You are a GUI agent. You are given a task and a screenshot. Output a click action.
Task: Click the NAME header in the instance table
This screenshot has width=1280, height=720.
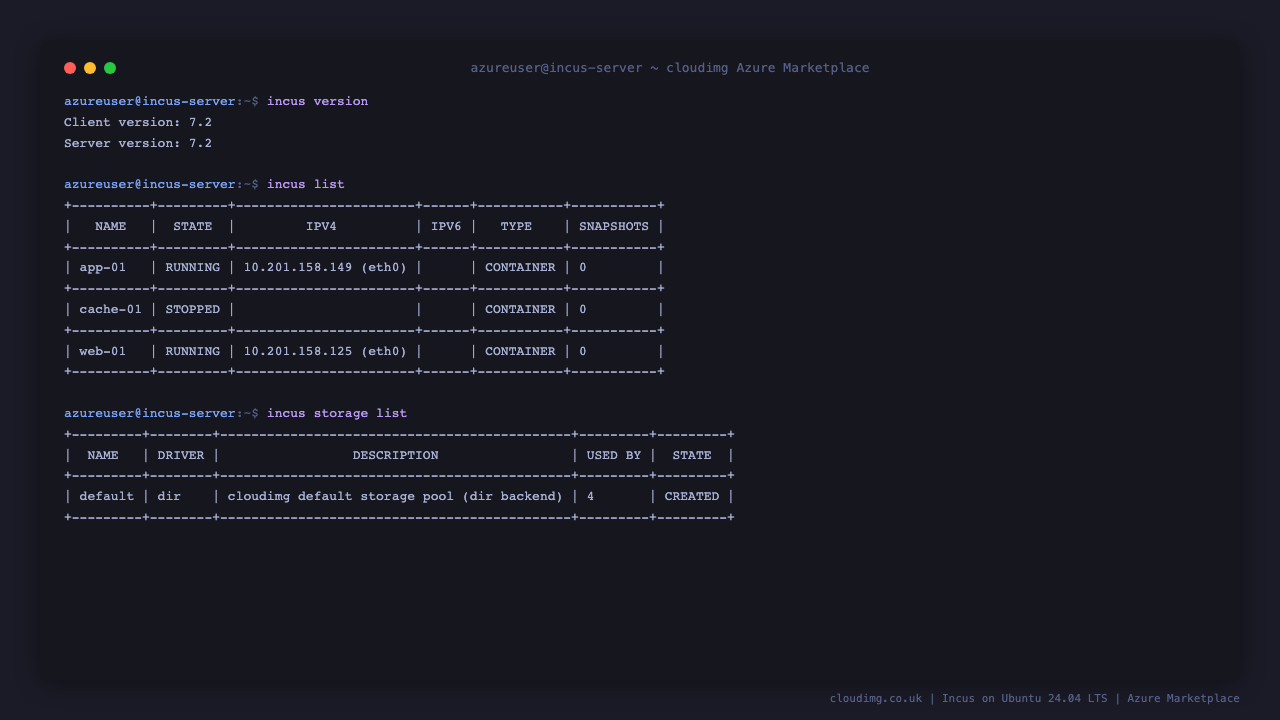[x=111, y=226]
